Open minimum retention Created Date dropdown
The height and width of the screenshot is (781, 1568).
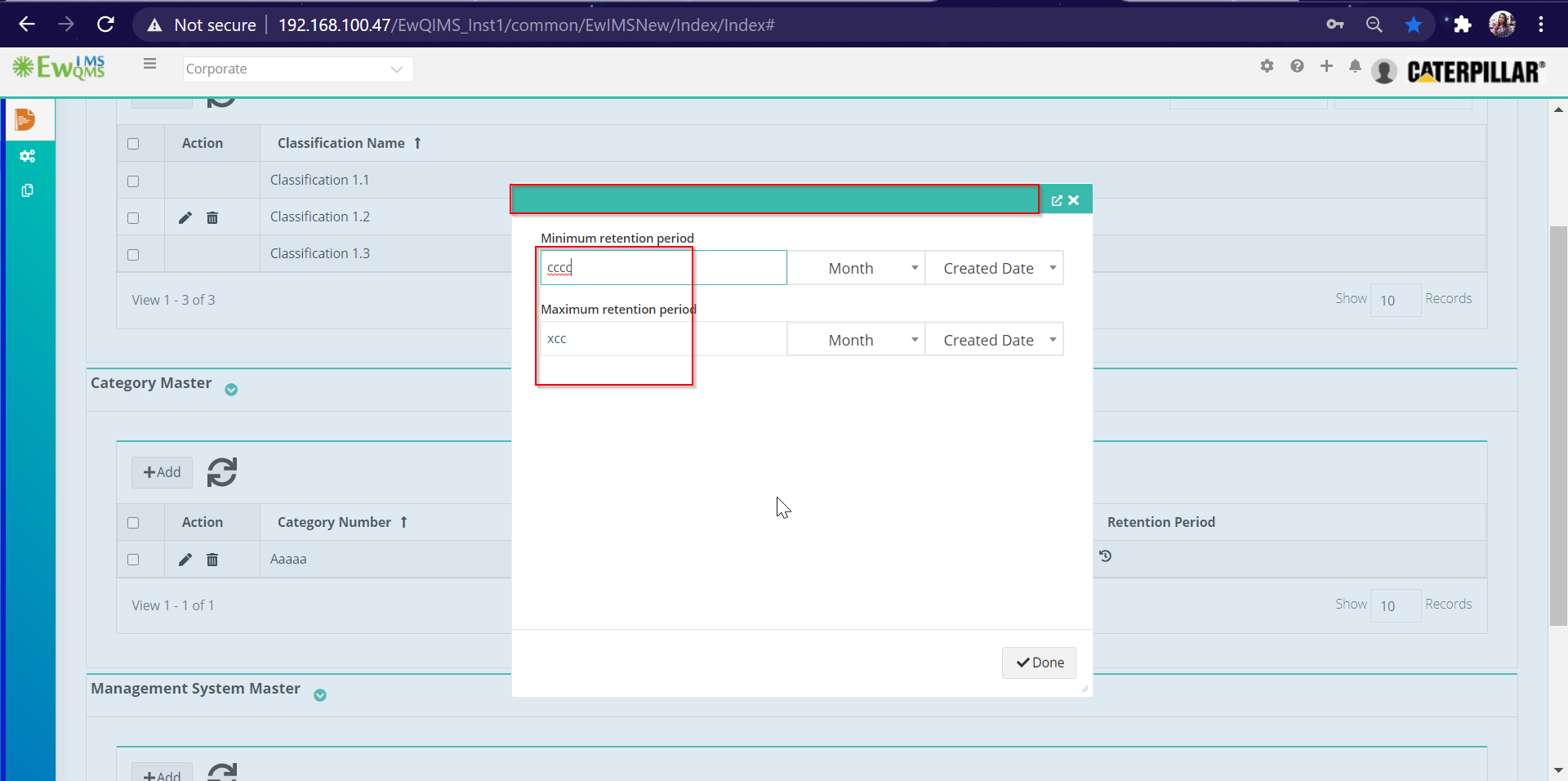coord(994,268)
